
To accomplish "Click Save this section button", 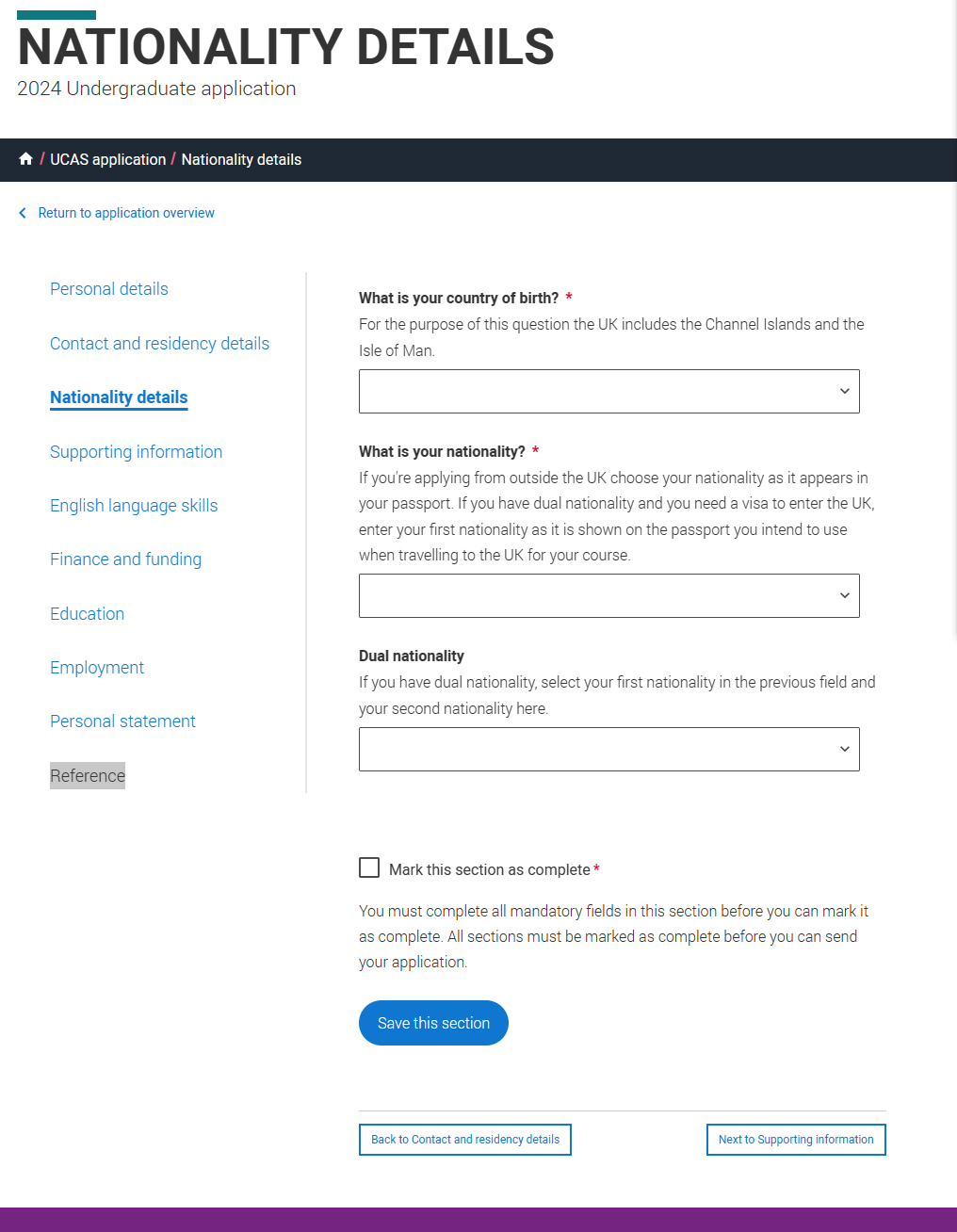I will (433, 1023).
